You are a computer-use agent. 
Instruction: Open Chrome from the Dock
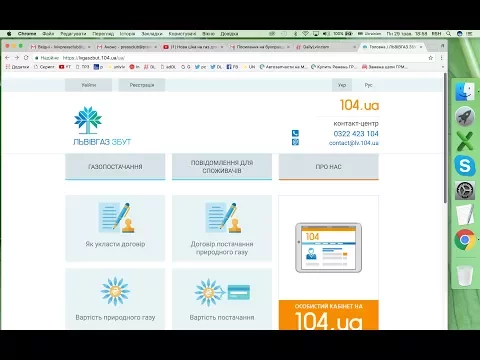pos(465,240)
